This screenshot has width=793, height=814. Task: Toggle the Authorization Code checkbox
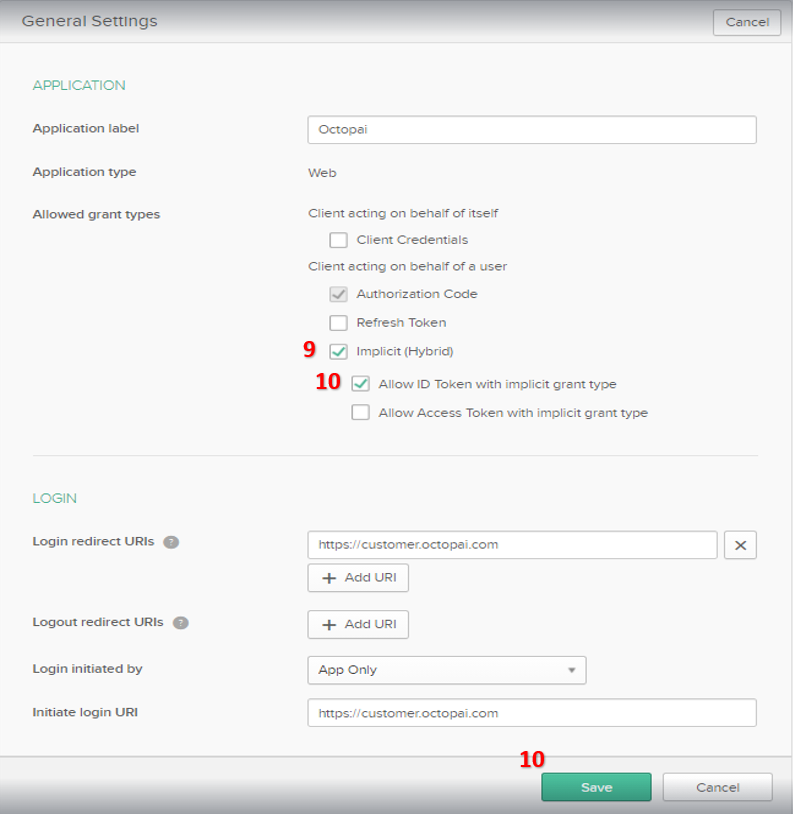point(339,294)
